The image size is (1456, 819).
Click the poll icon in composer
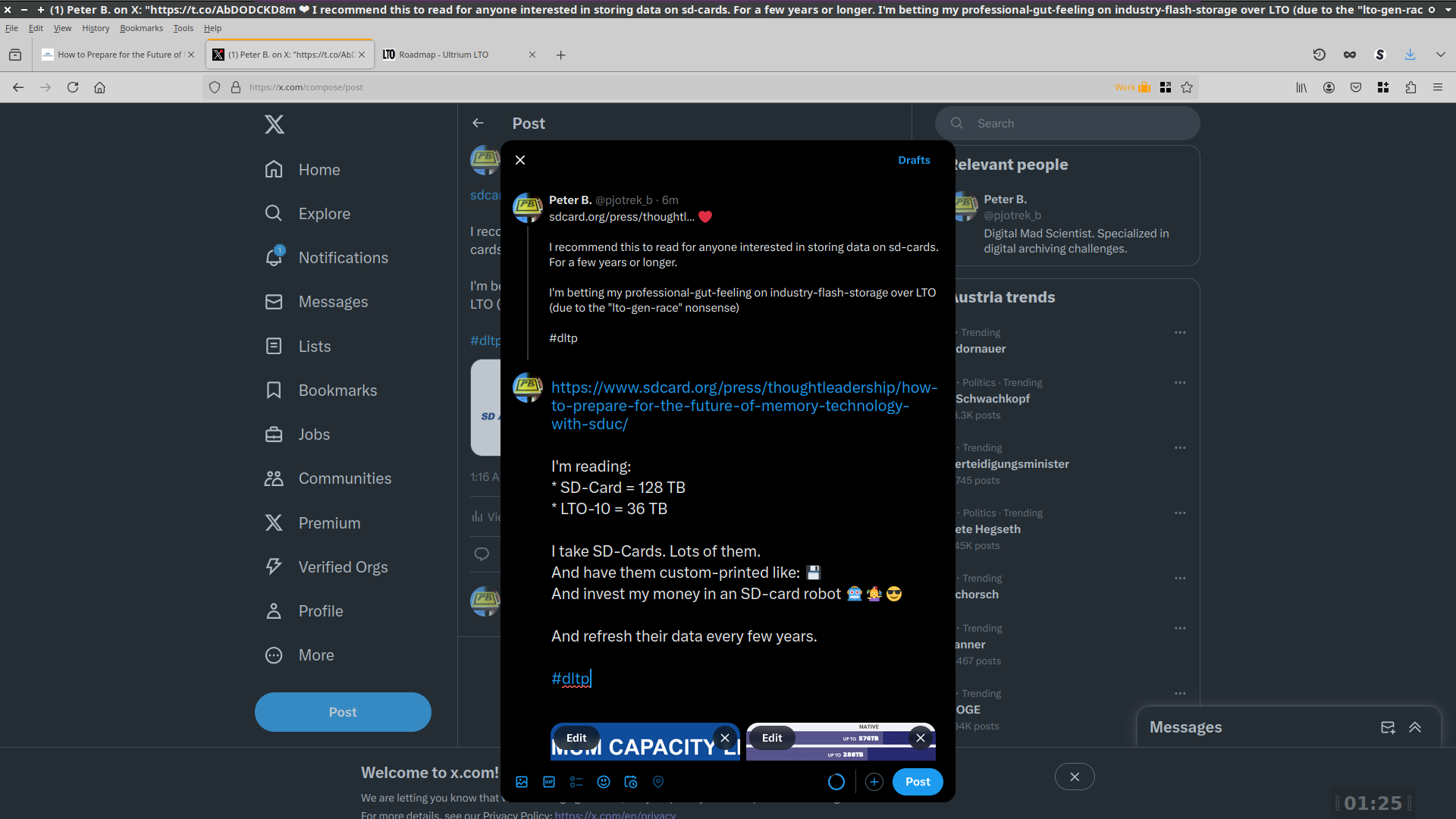(x=576, y=782)
